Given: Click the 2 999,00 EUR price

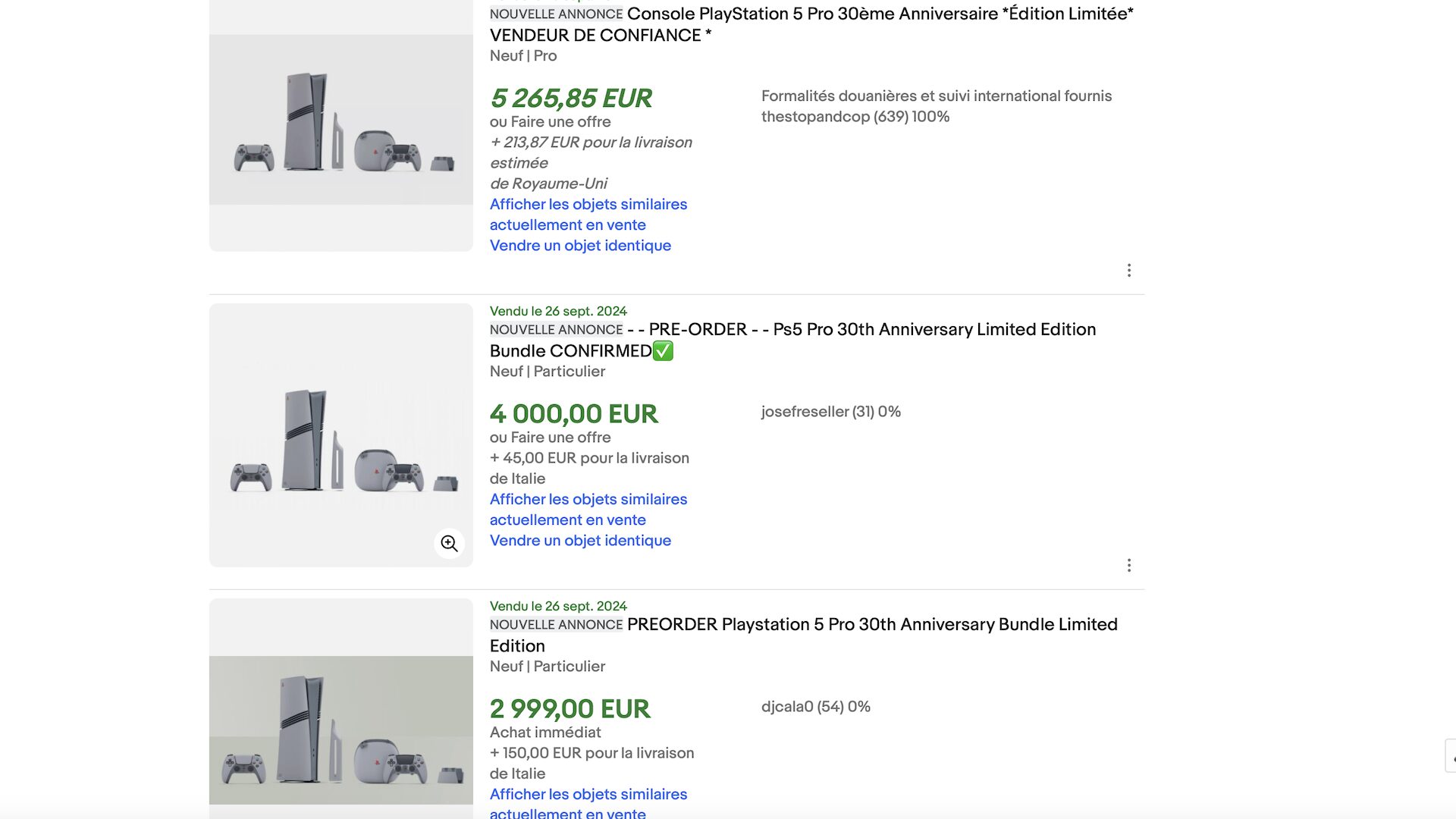Looking at the screenshot, I should point(570,709).
